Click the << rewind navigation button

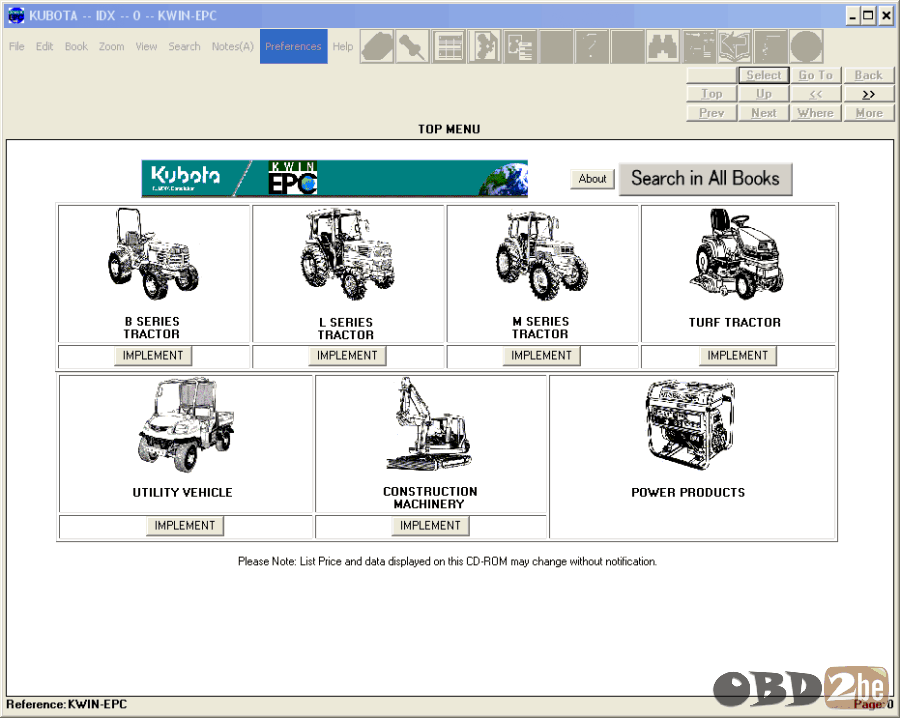(x=816, y=94)
